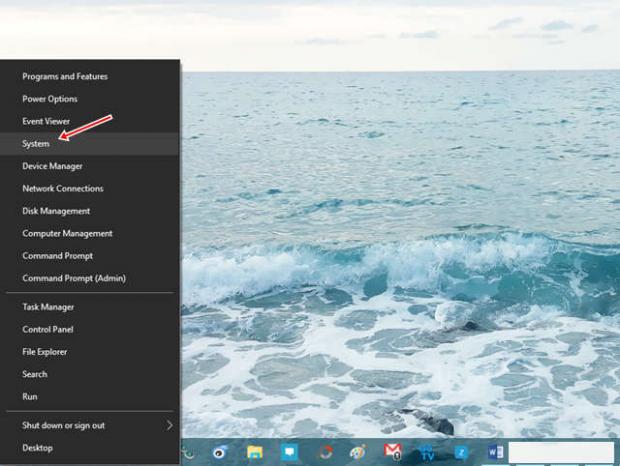
Task: Select Disk Management
Action: [56, 211]
